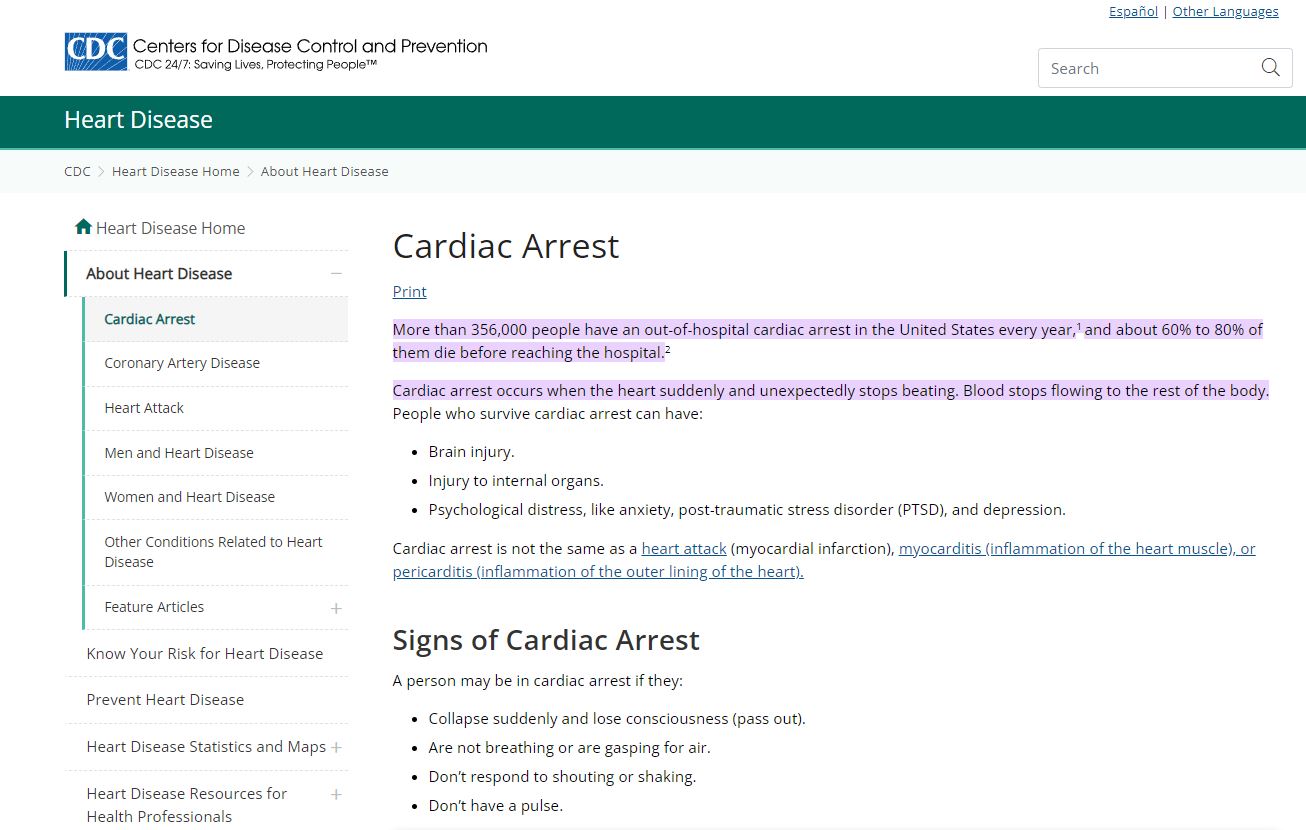
Task: Open the Español language link
Action: (x=1133, y=12)
